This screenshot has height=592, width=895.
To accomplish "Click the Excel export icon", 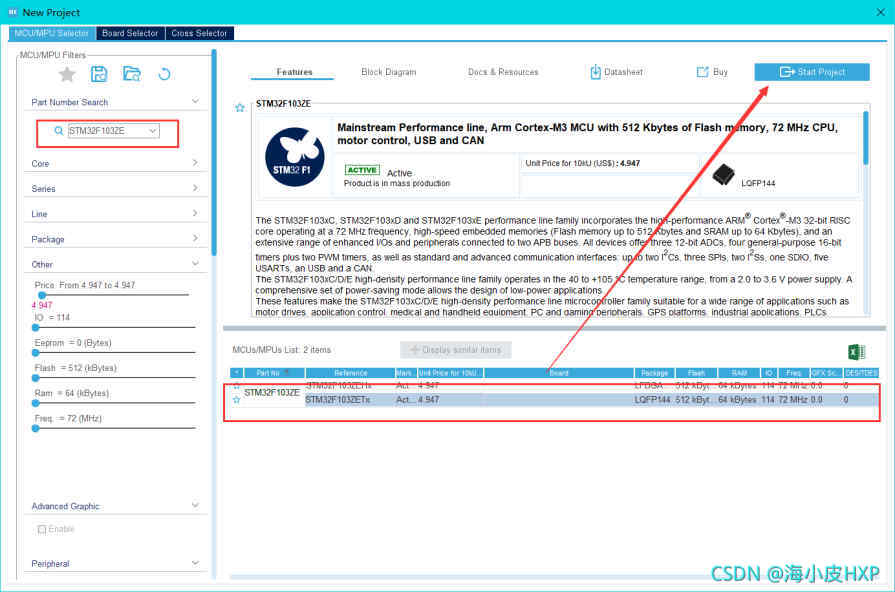I will tap(857, 352).
